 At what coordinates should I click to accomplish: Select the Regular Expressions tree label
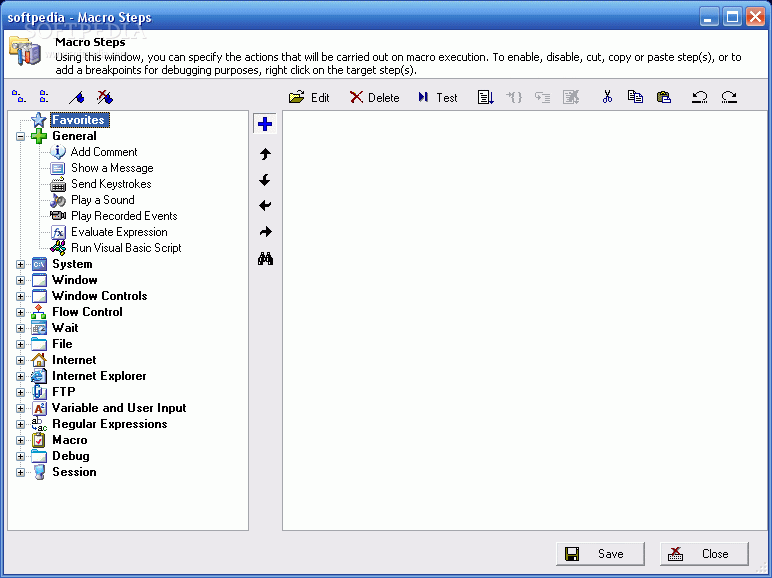109,424
